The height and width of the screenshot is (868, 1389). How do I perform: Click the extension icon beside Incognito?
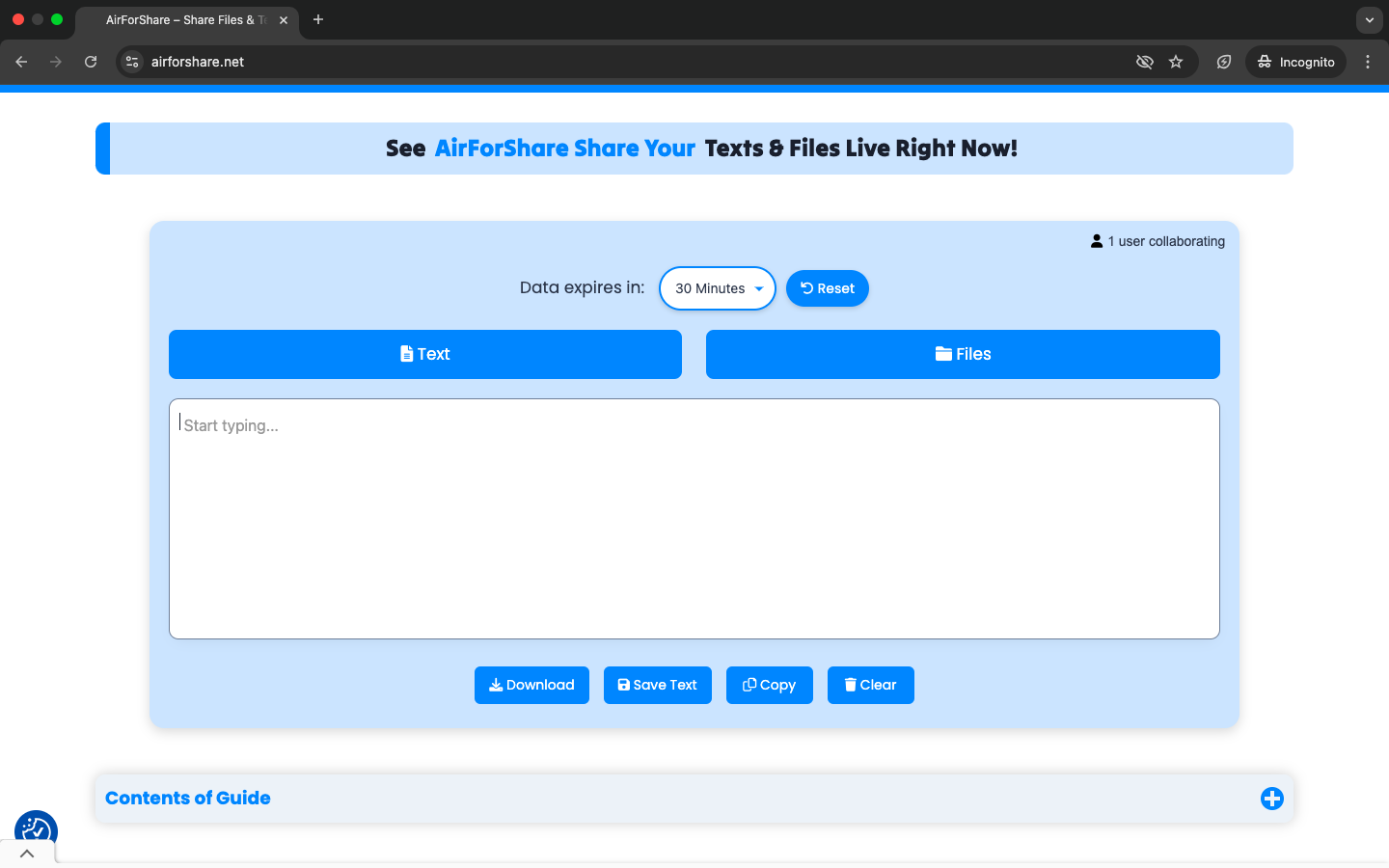(x=1224, y=62)
